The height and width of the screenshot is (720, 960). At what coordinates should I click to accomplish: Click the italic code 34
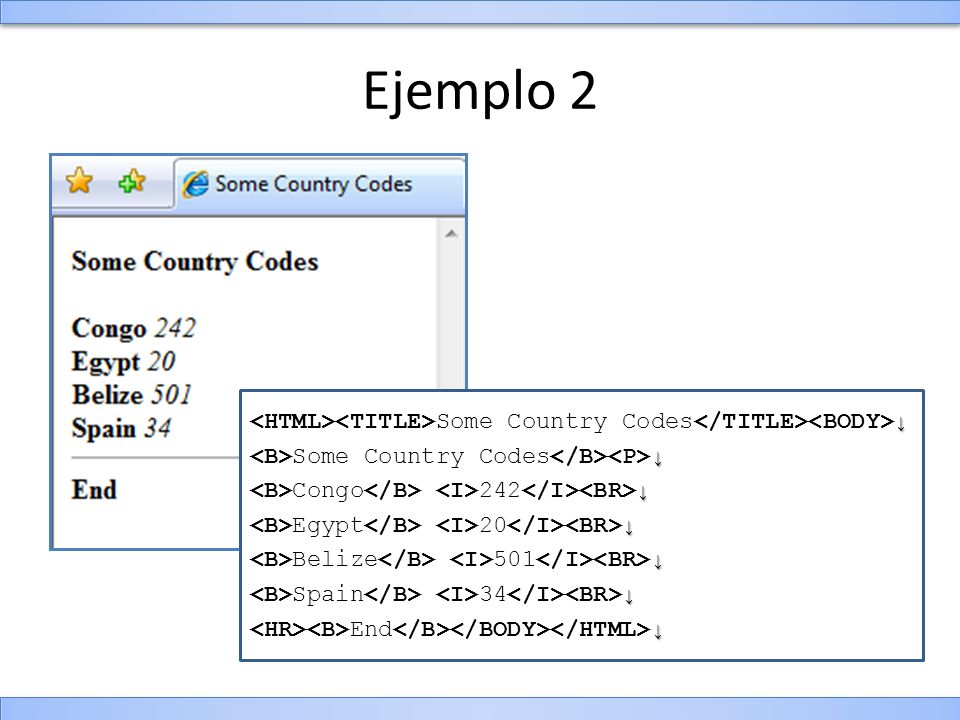coord(157,428)
